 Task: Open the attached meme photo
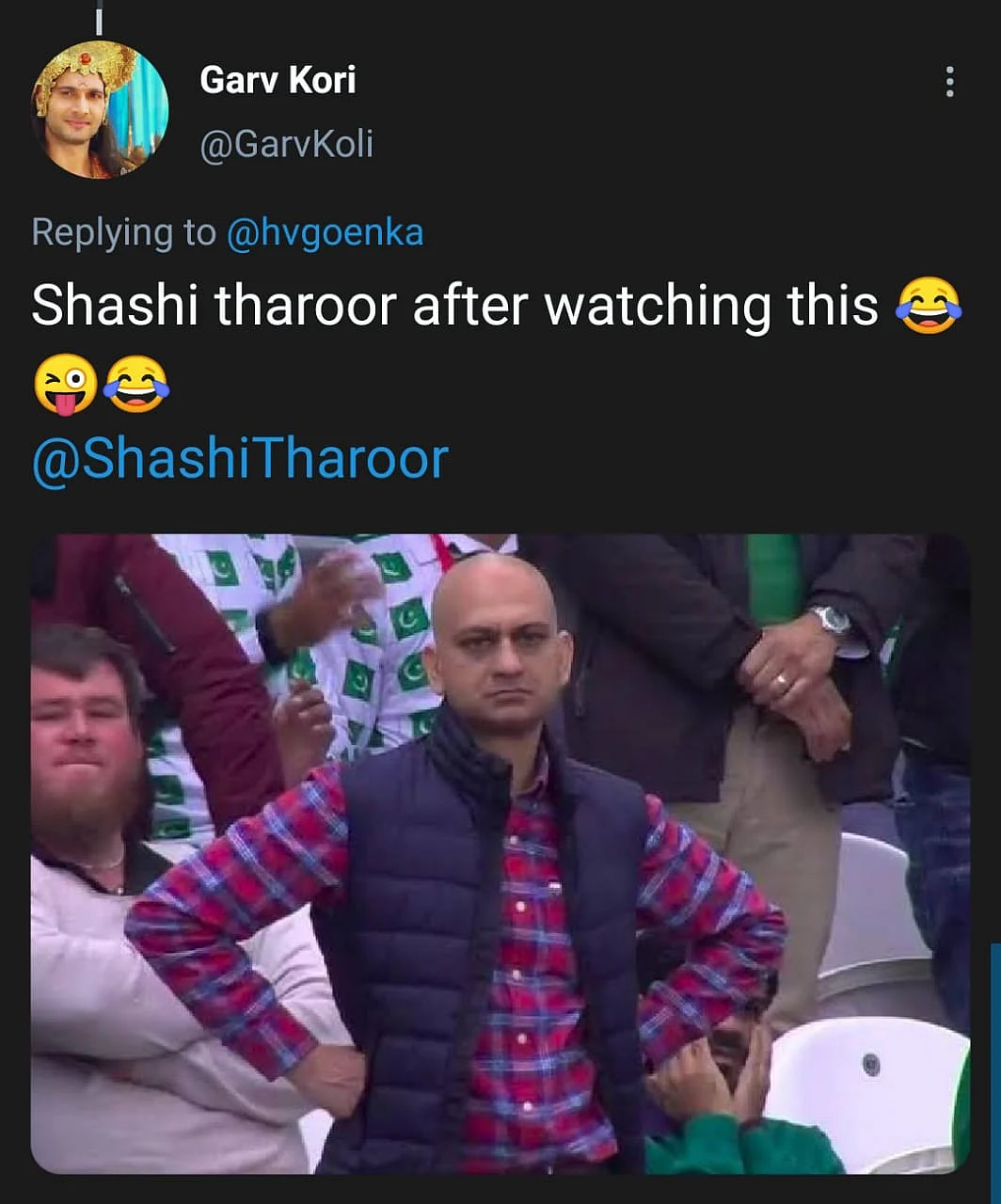[500, 854]
